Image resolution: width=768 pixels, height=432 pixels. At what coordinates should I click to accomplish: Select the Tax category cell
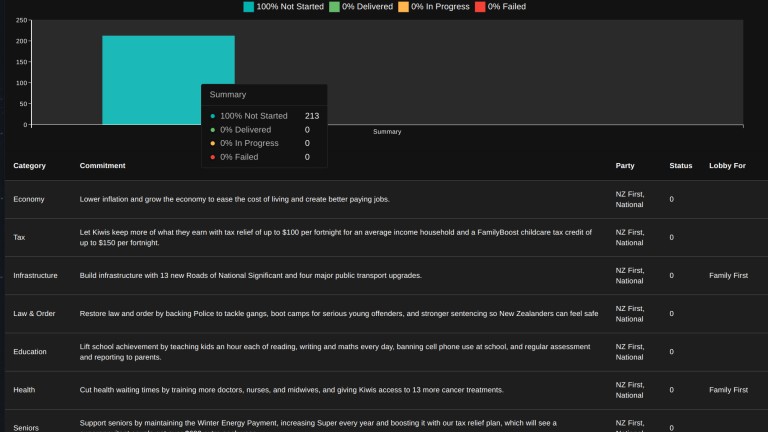pyautogui.click(x=19, y=238)
